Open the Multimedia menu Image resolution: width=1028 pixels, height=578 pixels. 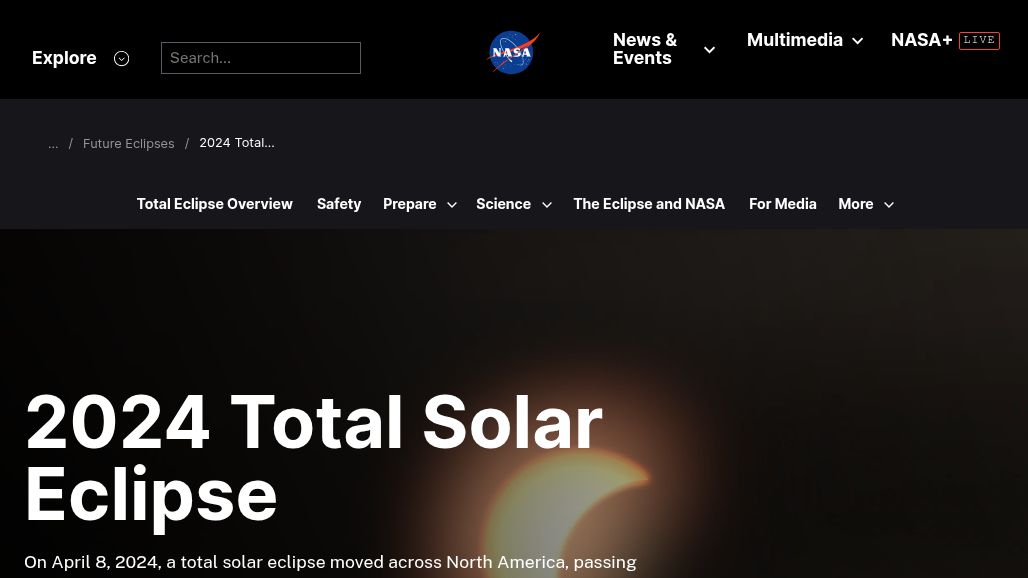795,40
